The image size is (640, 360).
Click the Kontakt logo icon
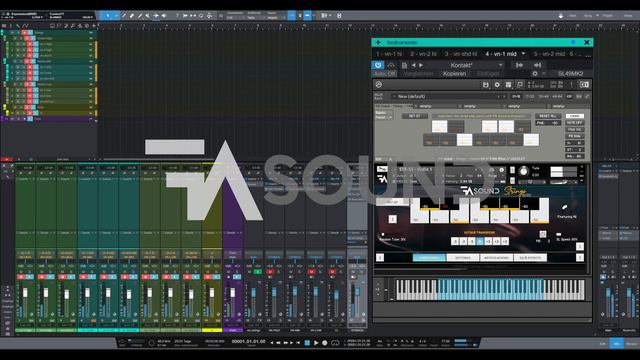pos(379,84)
